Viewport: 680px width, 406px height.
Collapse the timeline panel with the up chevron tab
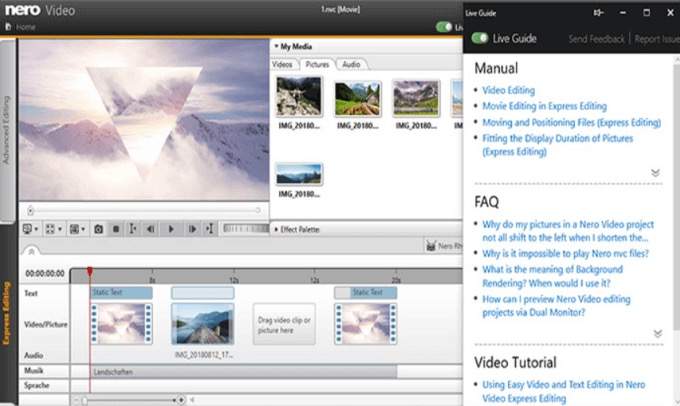pyautogui.click(x=31, y=251)
